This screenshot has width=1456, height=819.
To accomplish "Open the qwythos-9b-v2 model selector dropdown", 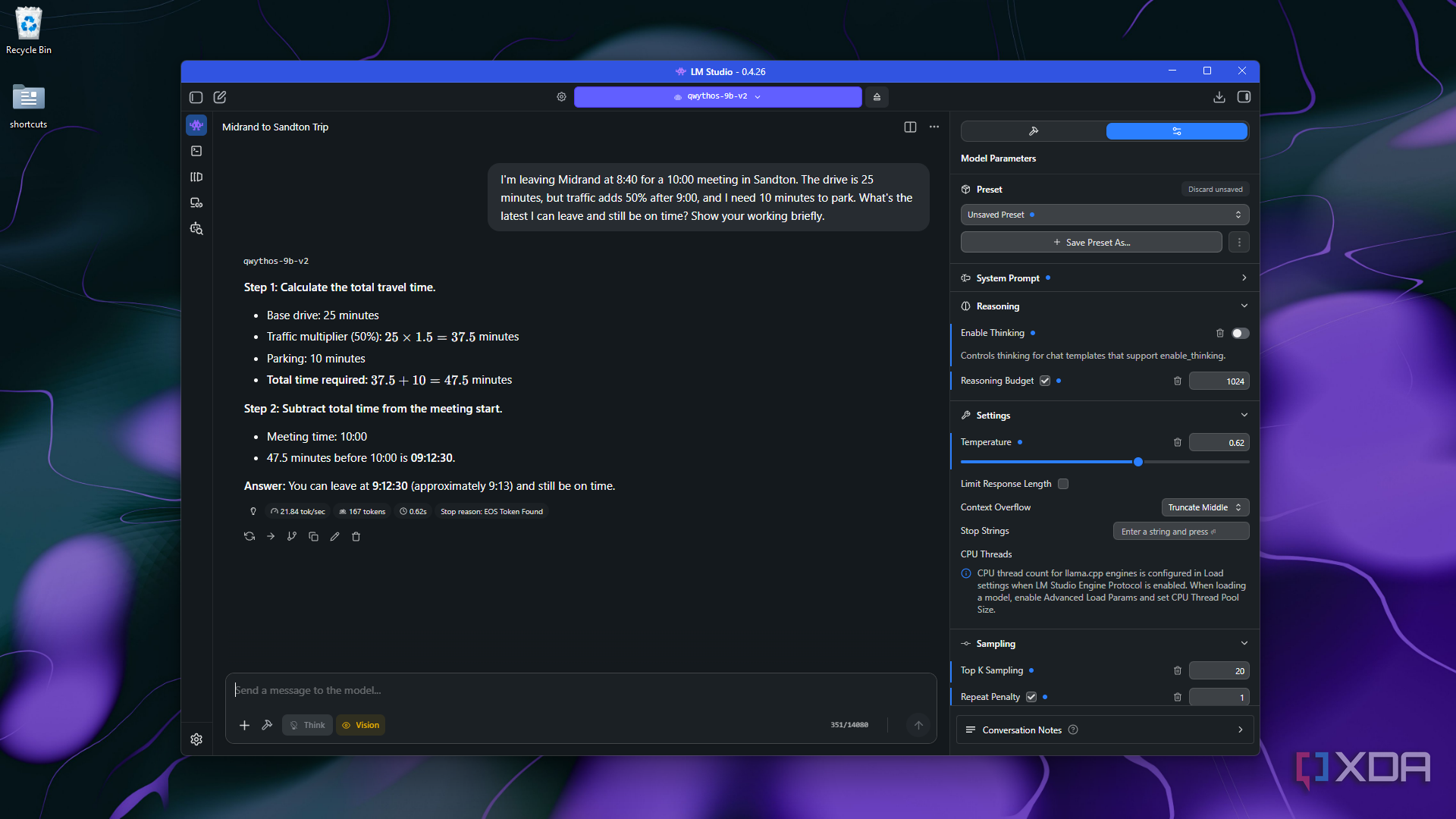I will coord(717,97).
